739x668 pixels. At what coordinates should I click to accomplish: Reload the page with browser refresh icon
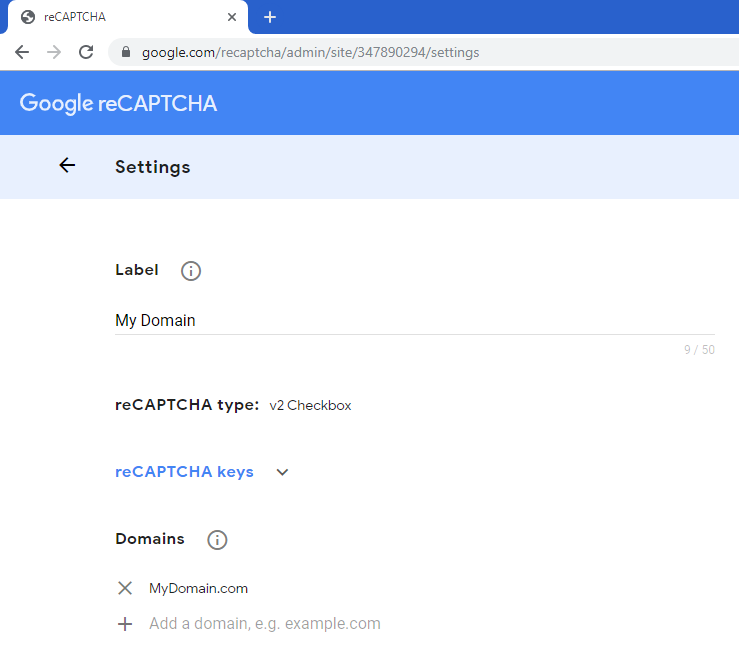(86, 52)
